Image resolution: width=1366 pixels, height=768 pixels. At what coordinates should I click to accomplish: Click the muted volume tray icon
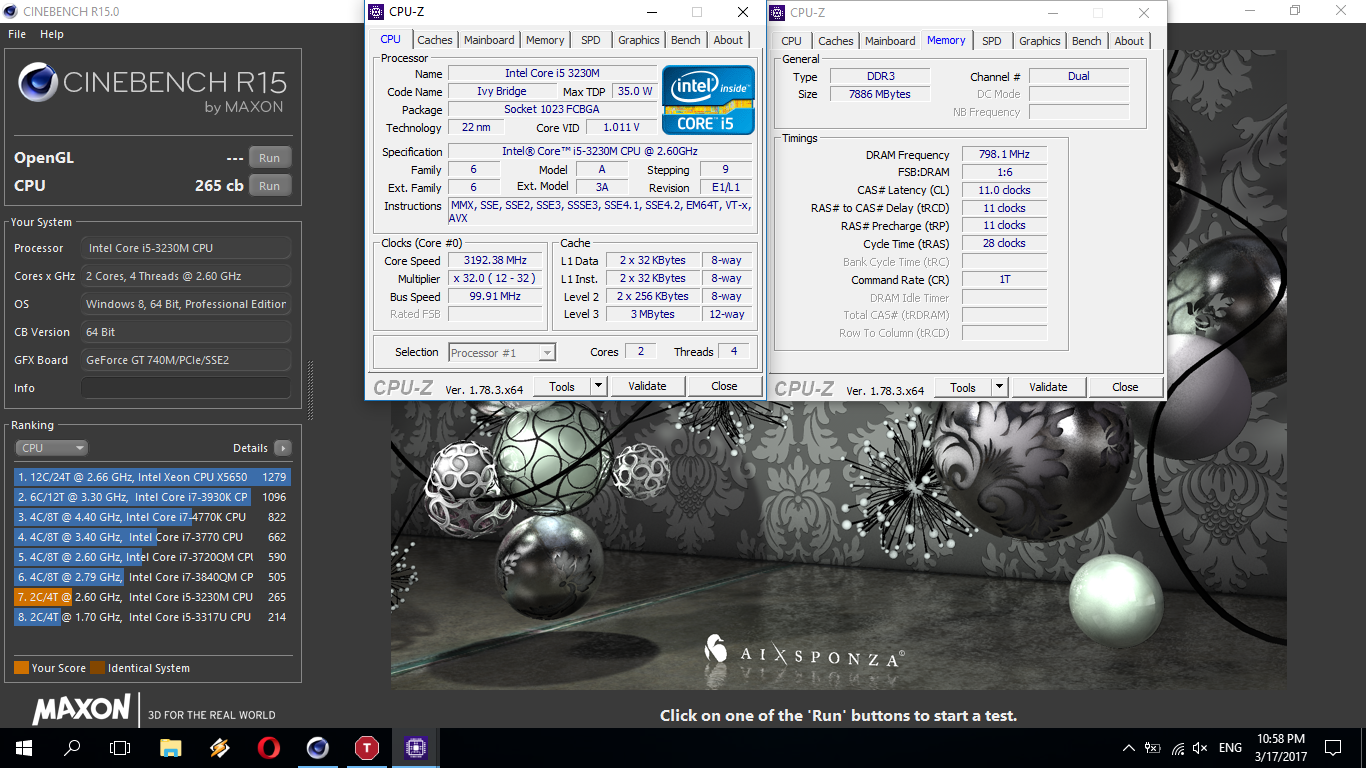(x=1201, y=748)
